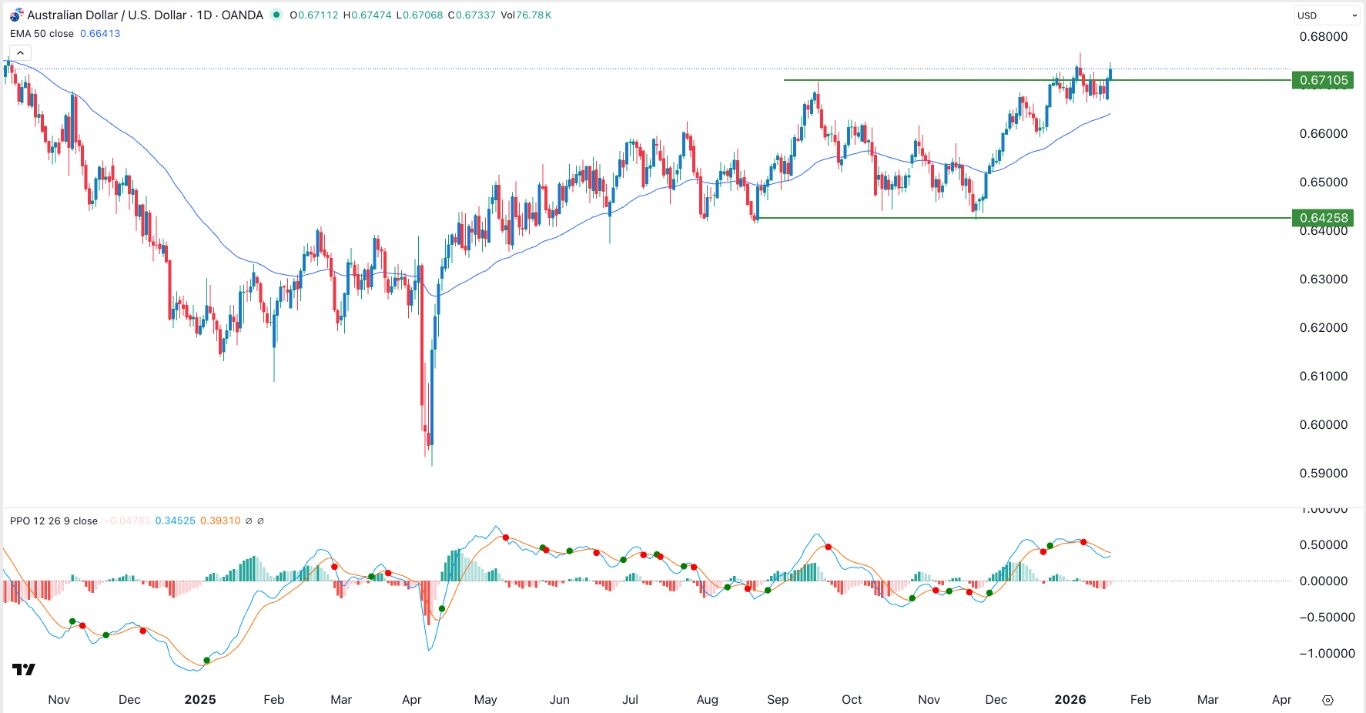The width and height of the screenshot is (1366, 713).
Task: Select the 0.64258 support price label
Action: click(x=1324, y=217)
